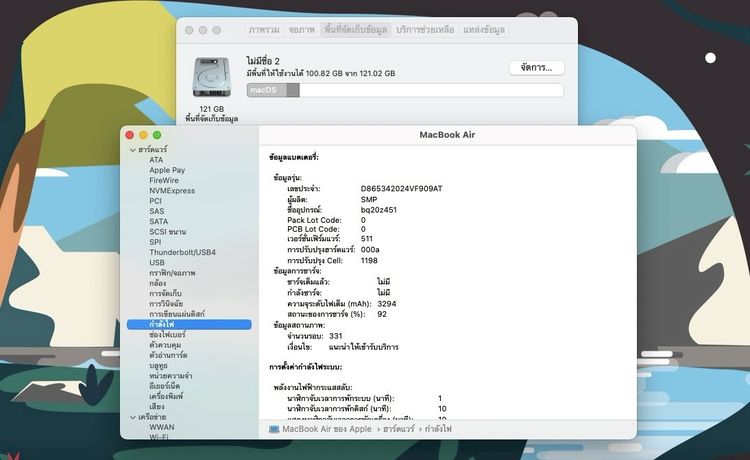750x460 pixels.
Task: Click the hardware revision value 000a
Action: (x=370, y=250)
